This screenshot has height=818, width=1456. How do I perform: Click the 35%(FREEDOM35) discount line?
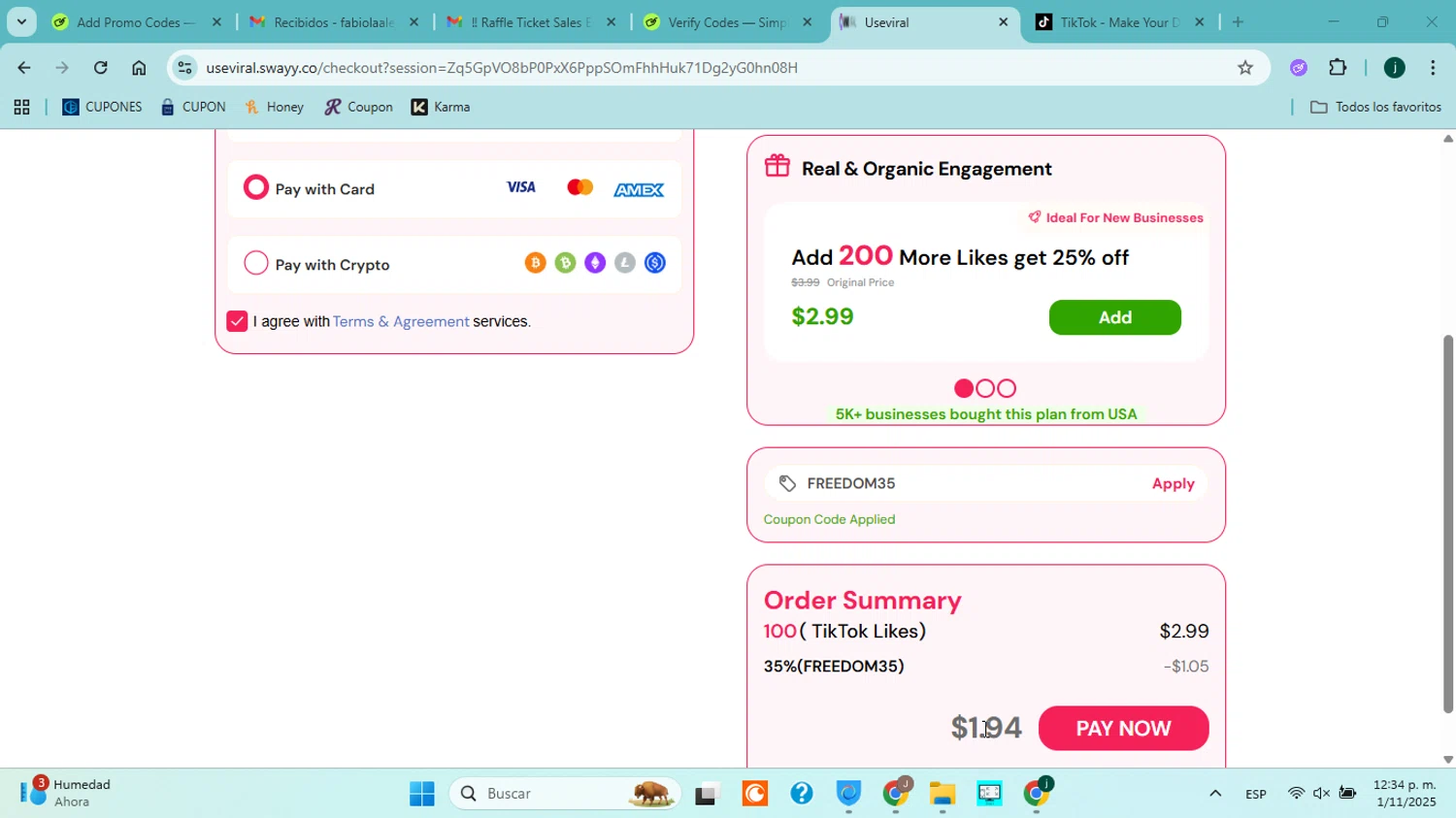click(834, 666)
